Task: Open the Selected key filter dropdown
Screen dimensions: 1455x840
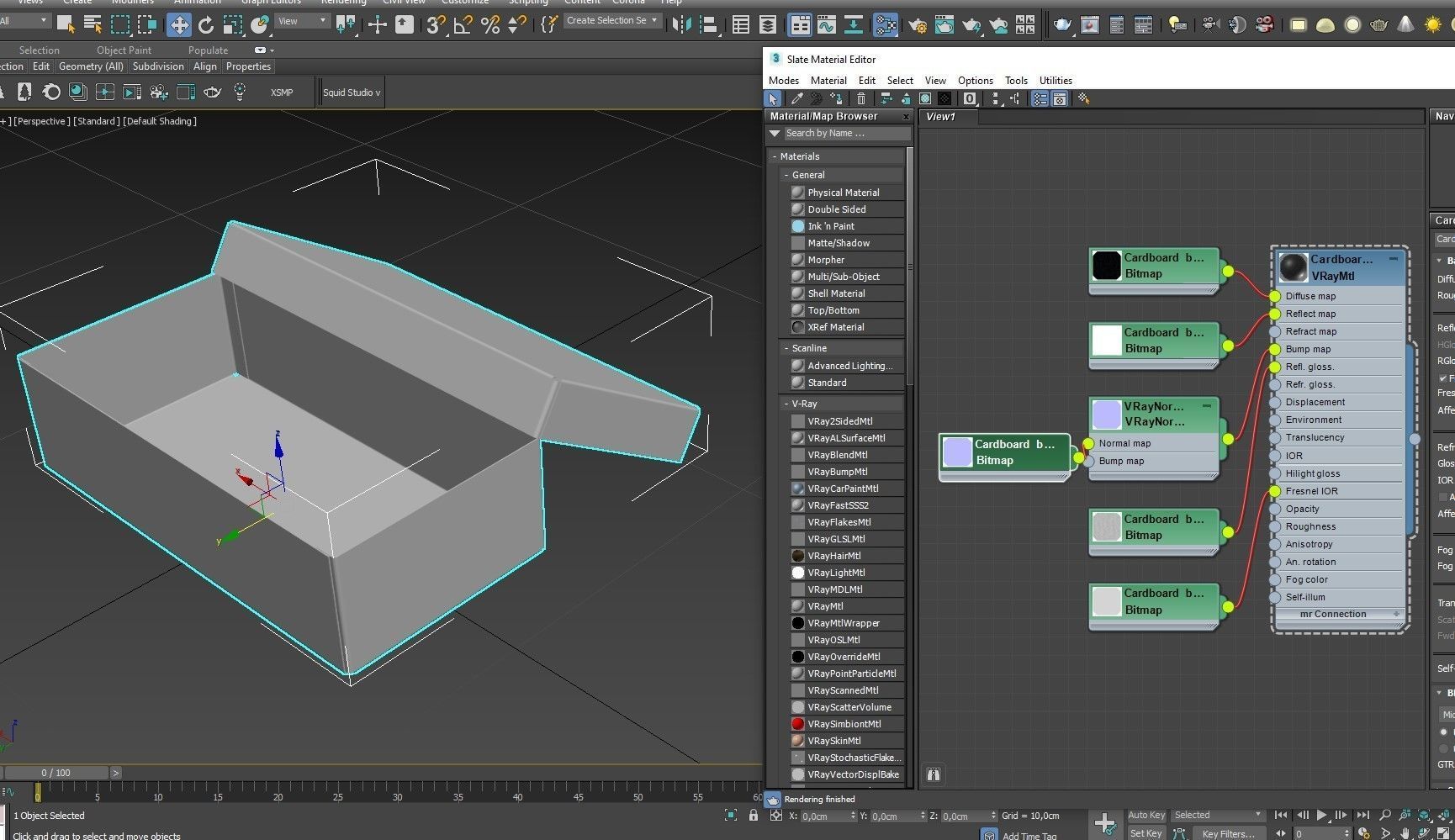Action: pos(1218,815)
